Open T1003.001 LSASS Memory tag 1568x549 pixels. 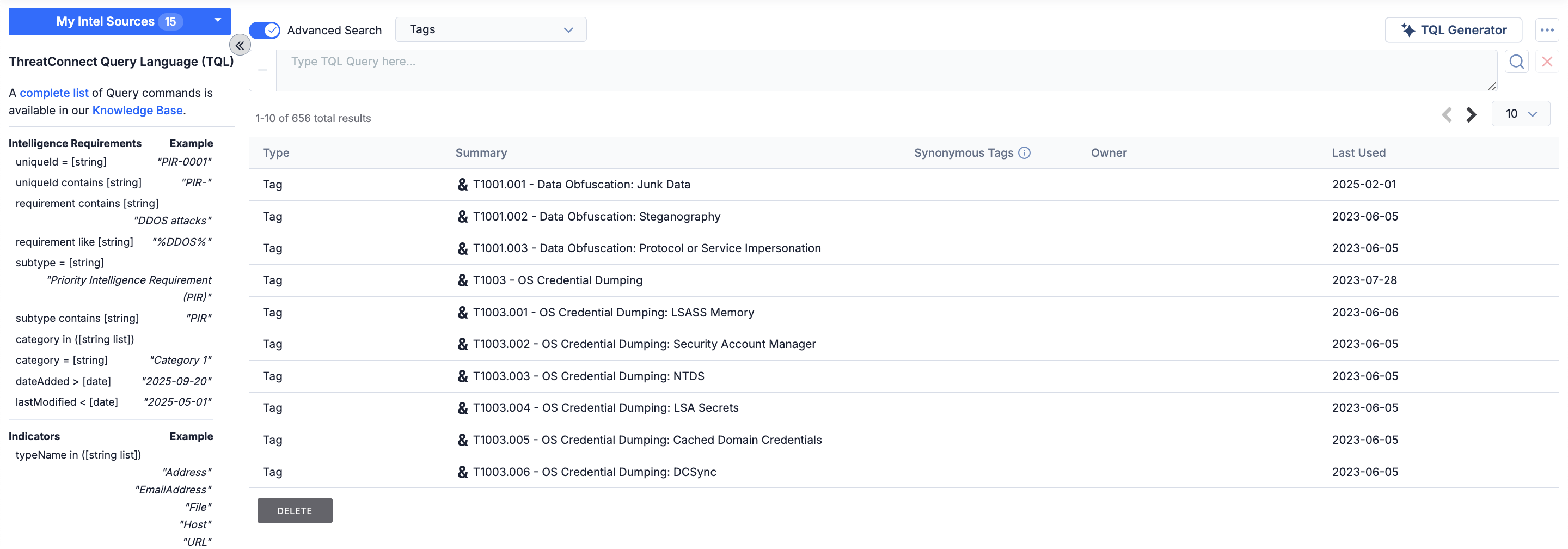tap(614, 312)
